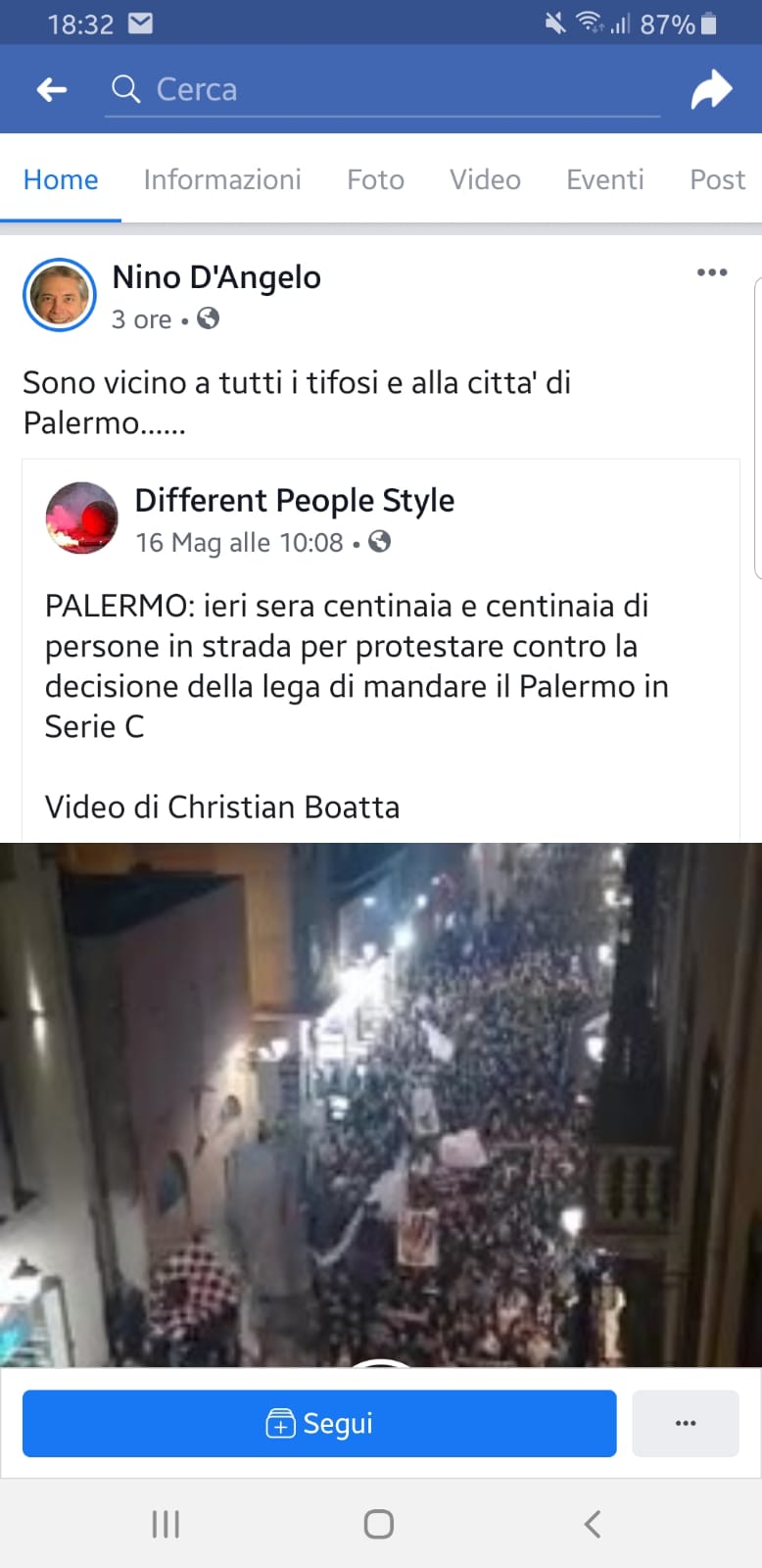762x1568 pixels.
Task: Select the Eventi tab
Action: click(605, 179)
